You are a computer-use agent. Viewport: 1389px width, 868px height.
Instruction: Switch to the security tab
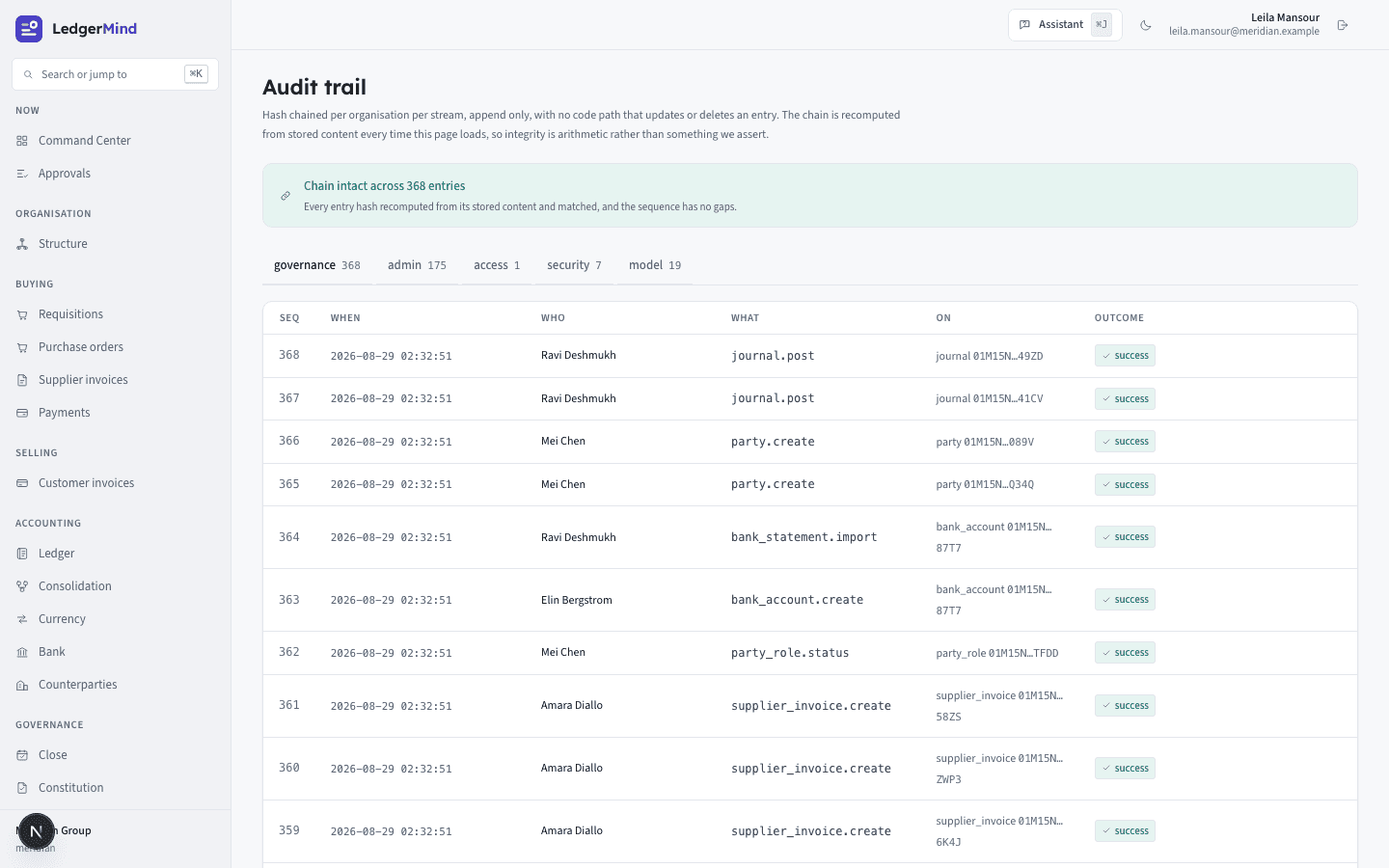574,265
